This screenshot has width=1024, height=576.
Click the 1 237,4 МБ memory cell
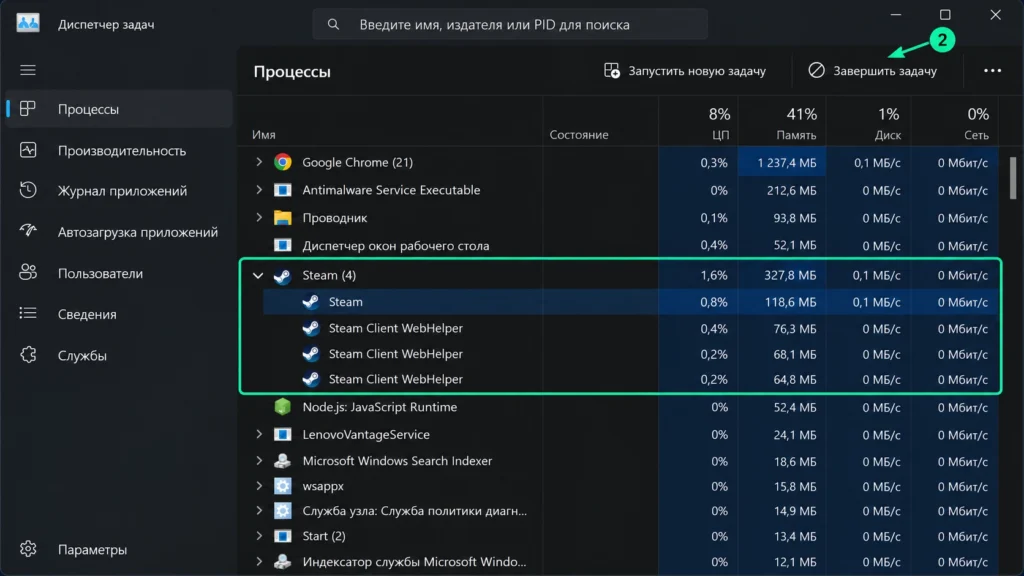[x=782, y=162]
